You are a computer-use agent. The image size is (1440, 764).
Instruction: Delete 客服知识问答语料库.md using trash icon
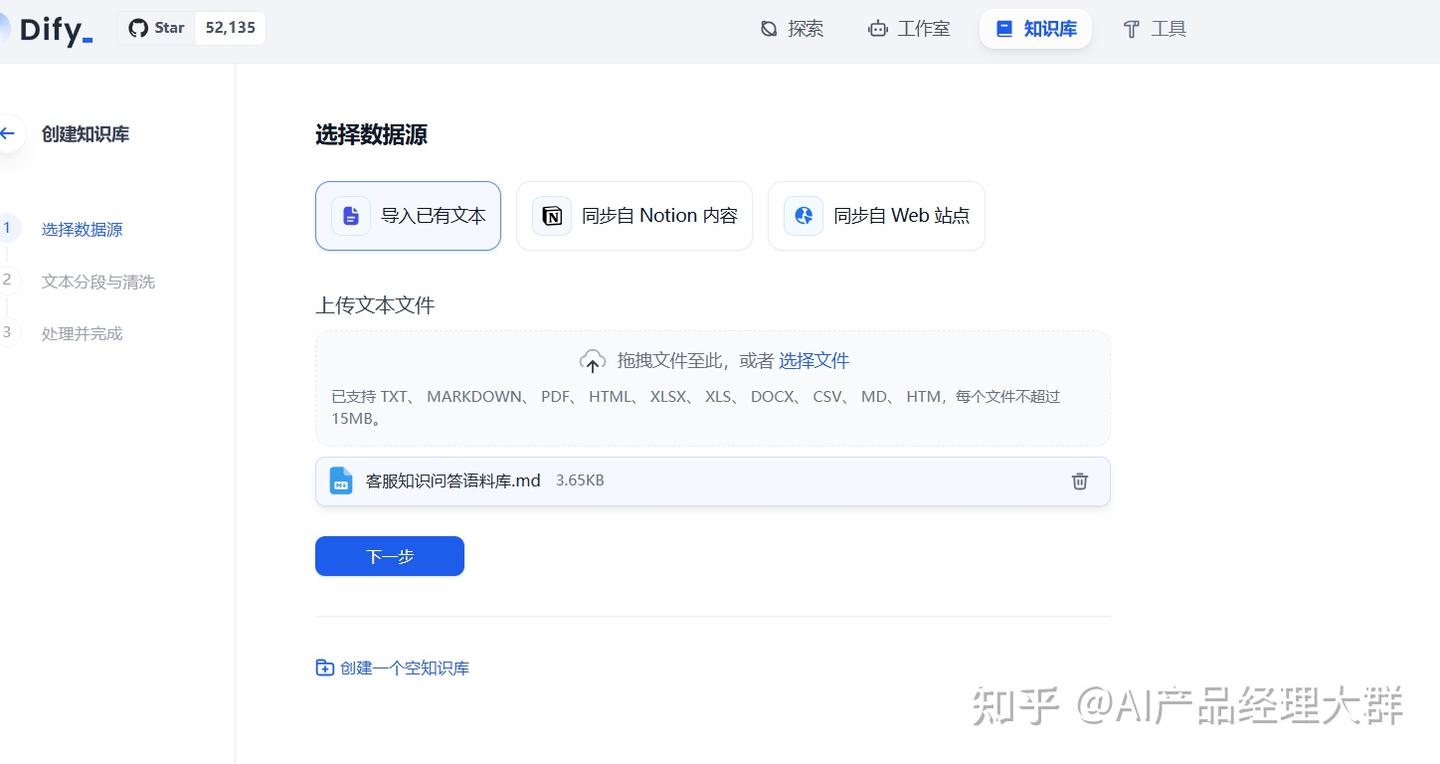click(x=1080, y=481)
